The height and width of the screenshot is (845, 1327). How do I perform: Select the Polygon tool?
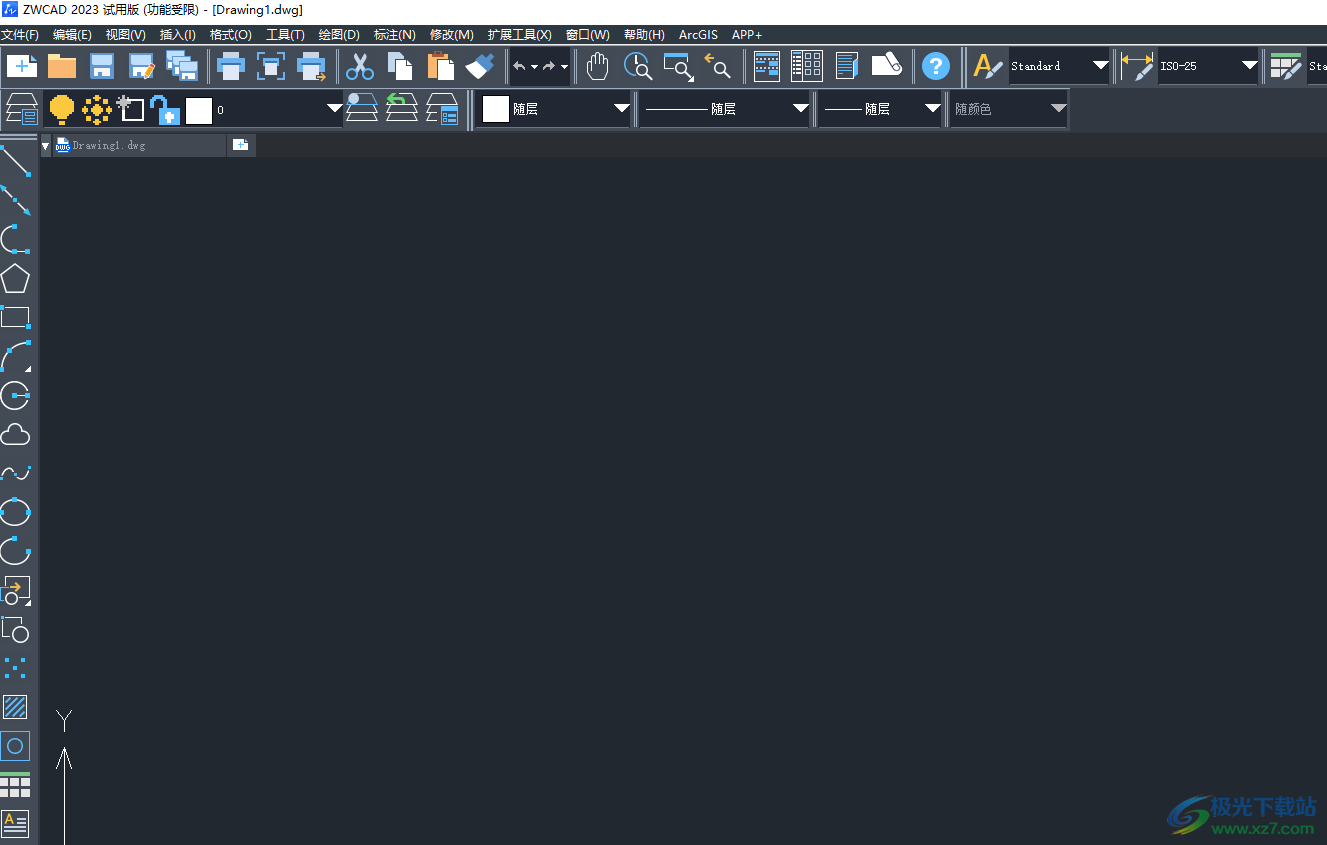(15, 278)
